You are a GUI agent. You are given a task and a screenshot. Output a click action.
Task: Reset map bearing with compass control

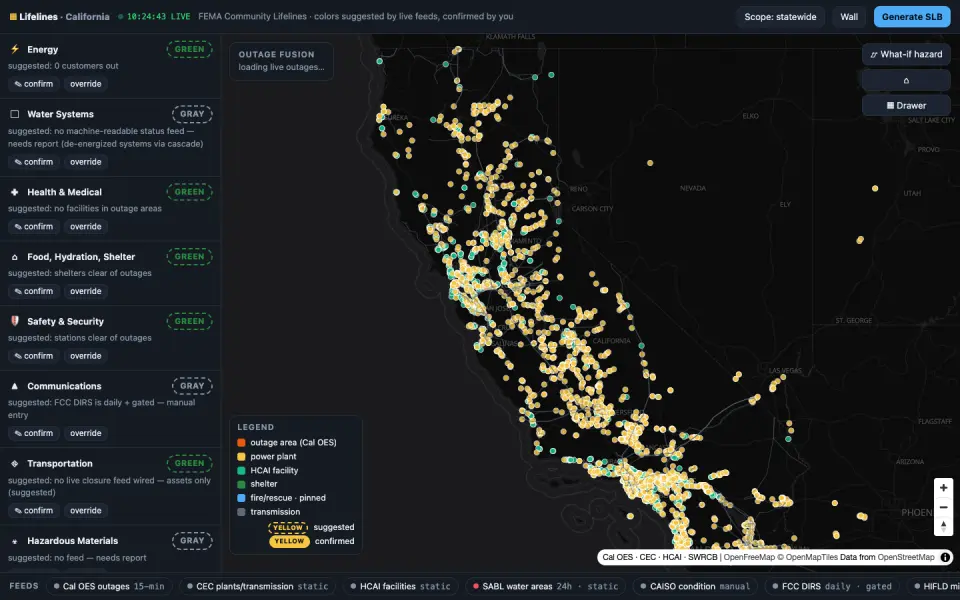coord(943,526)
